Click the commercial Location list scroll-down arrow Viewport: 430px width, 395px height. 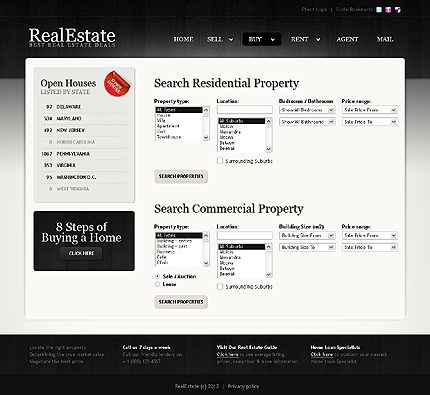[269, 275]
